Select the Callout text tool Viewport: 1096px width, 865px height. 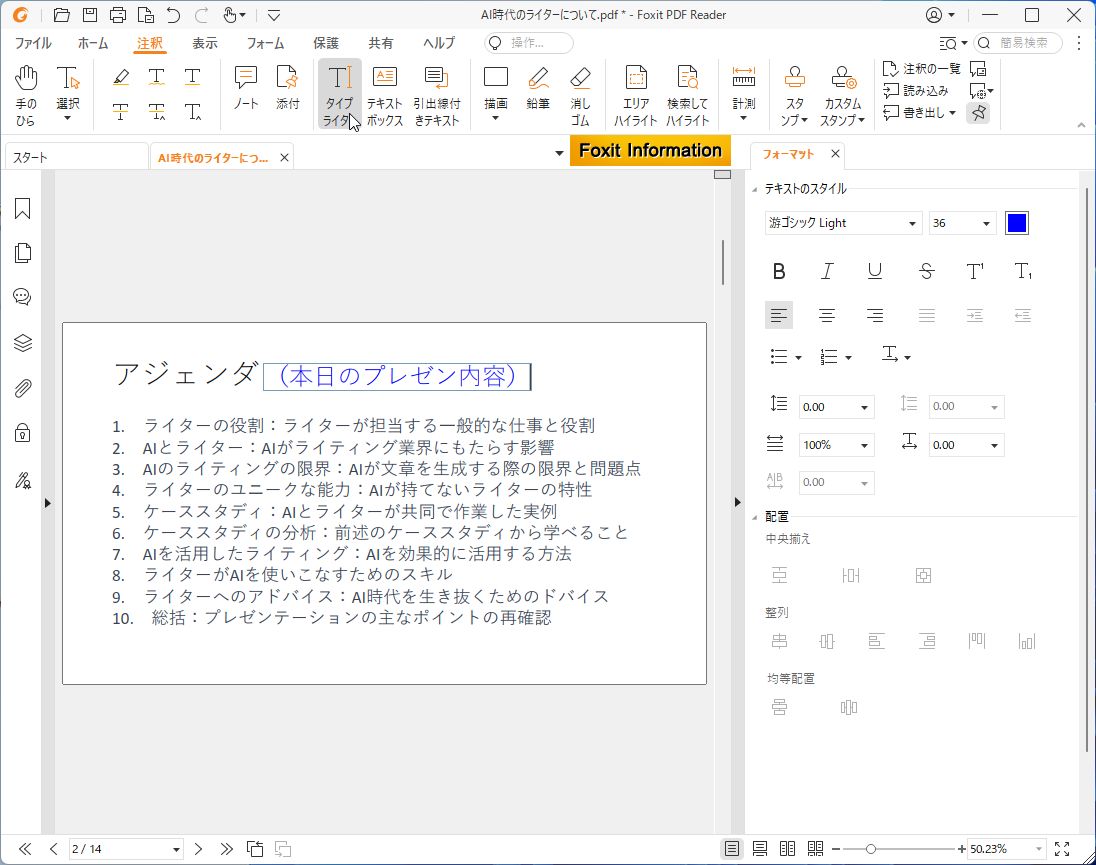437,95
